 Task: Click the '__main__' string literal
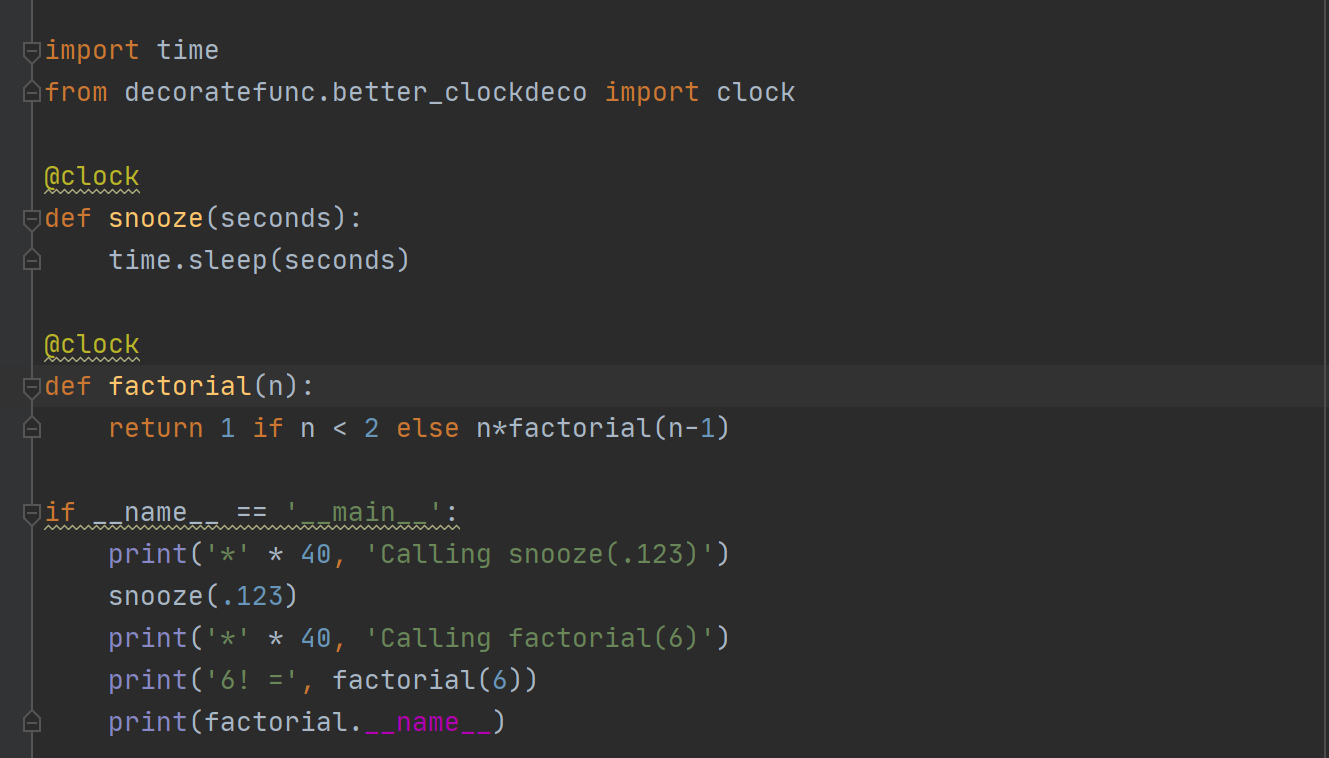point(364,512)
